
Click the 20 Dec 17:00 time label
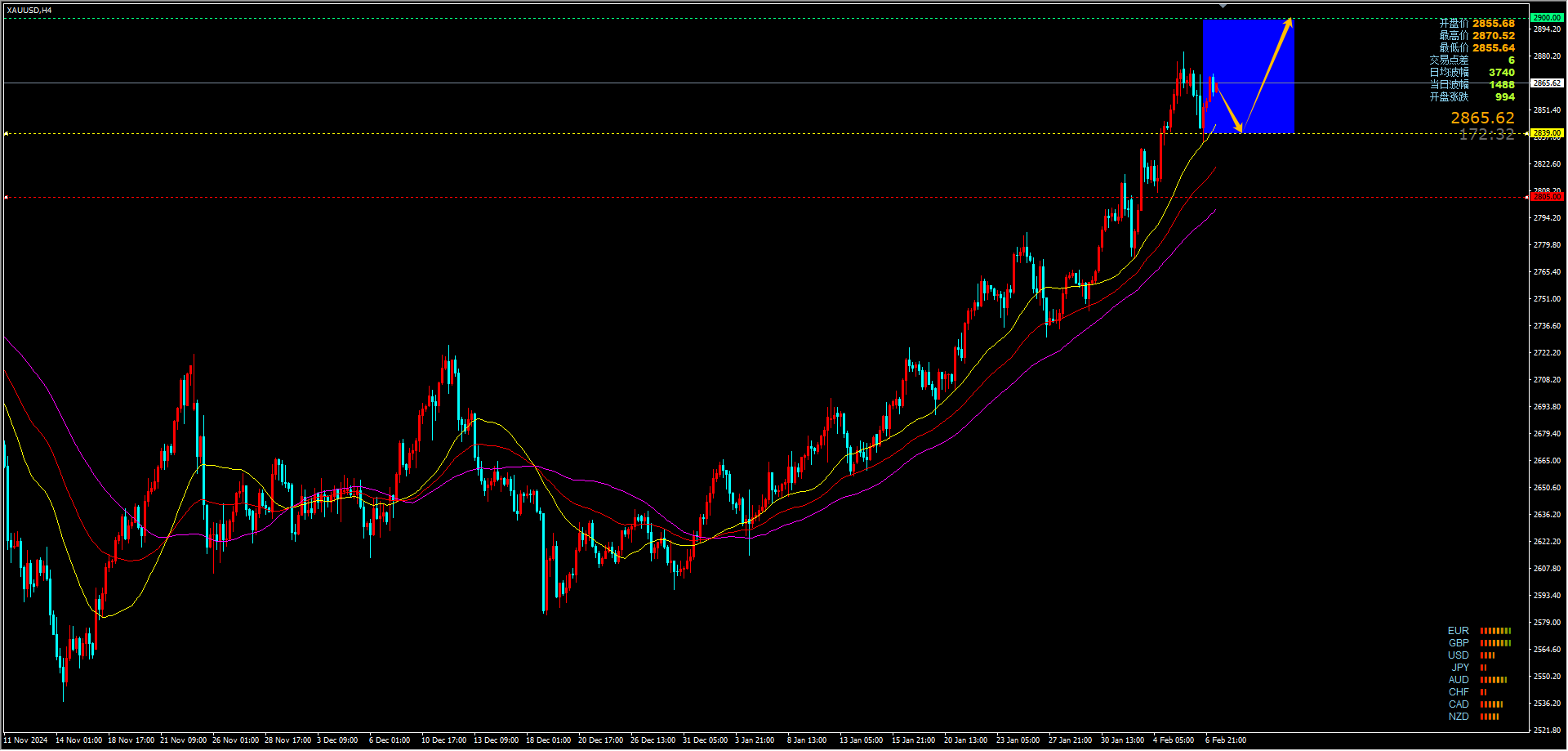click(600, 740)
